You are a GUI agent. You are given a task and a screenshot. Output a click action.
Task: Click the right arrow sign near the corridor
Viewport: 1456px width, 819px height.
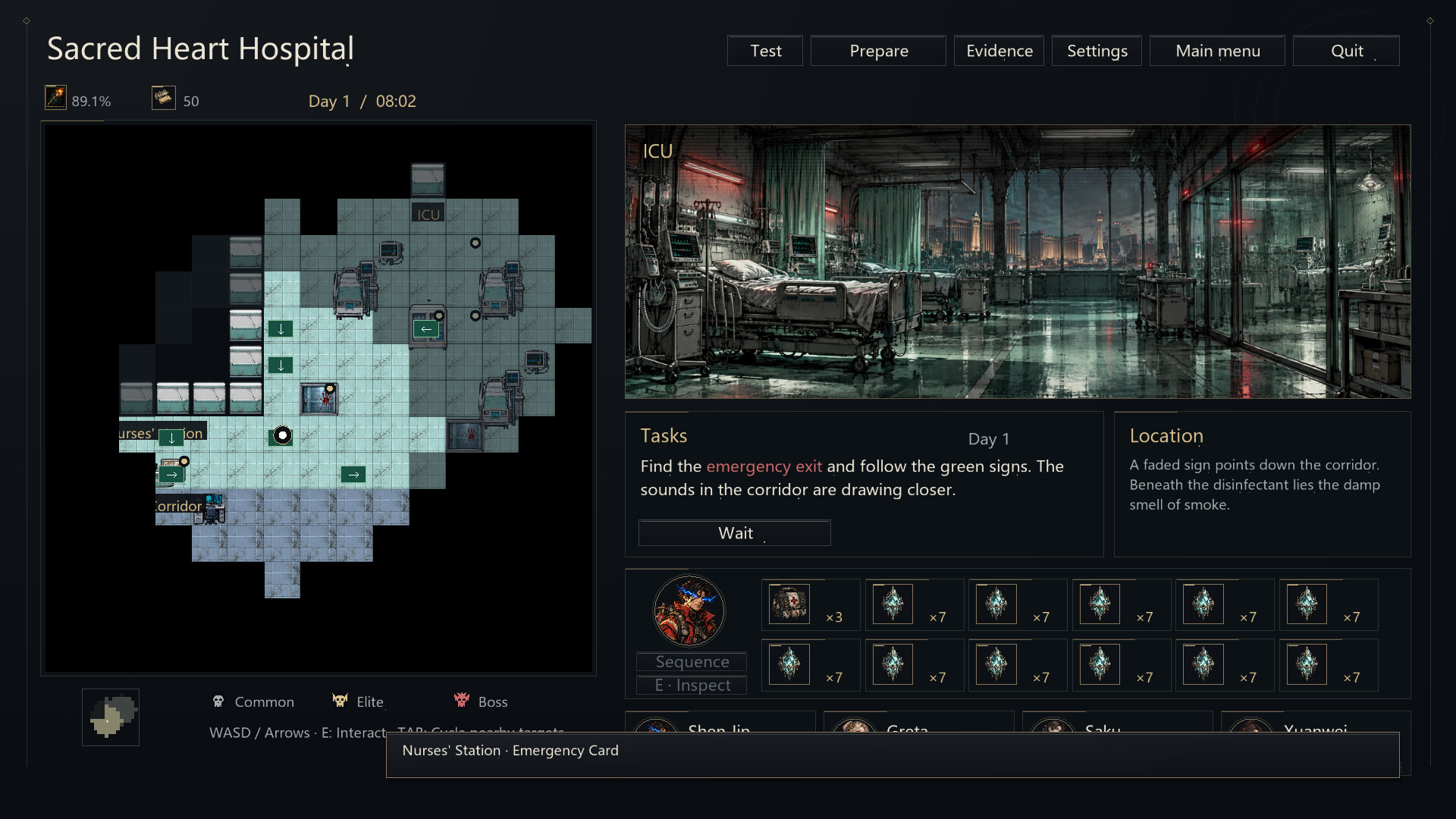pyautogui.click(x=353, y=475)
